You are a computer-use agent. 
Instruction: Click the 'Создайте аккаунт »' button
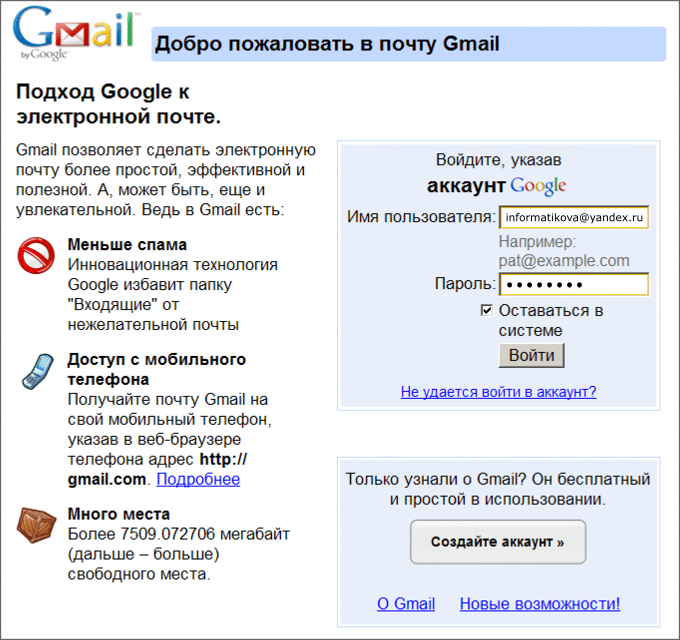[498, 542]
